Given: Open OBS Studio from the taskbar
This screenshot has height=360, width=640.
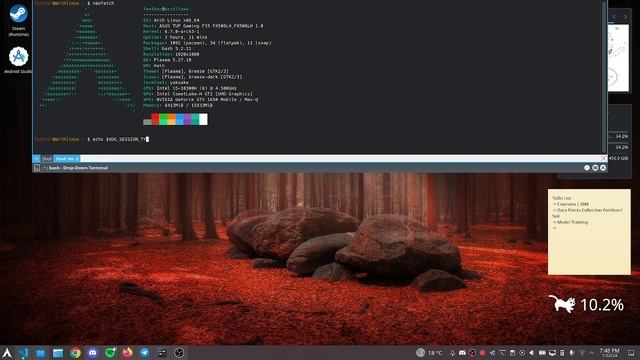Looking at the screenshot, I should click(179, 353).
